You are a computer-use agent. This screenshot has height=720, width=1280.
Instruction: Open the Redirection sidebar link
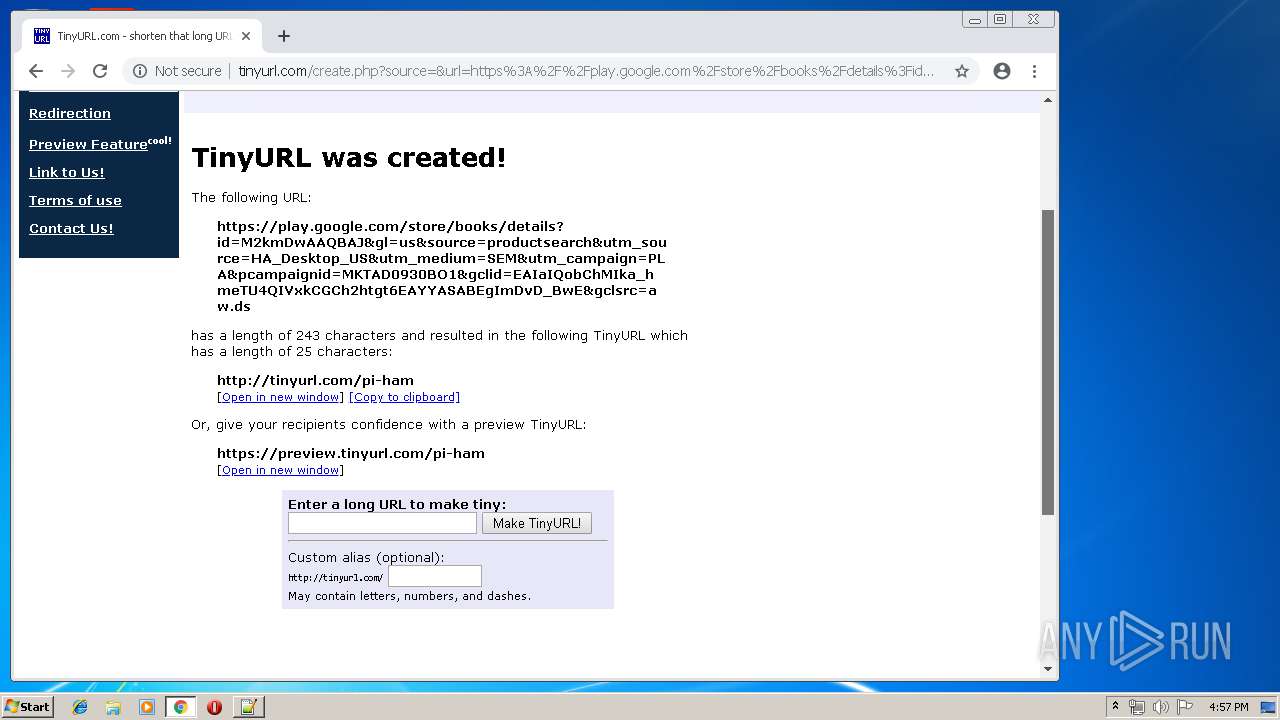click(x=70, y=113)
